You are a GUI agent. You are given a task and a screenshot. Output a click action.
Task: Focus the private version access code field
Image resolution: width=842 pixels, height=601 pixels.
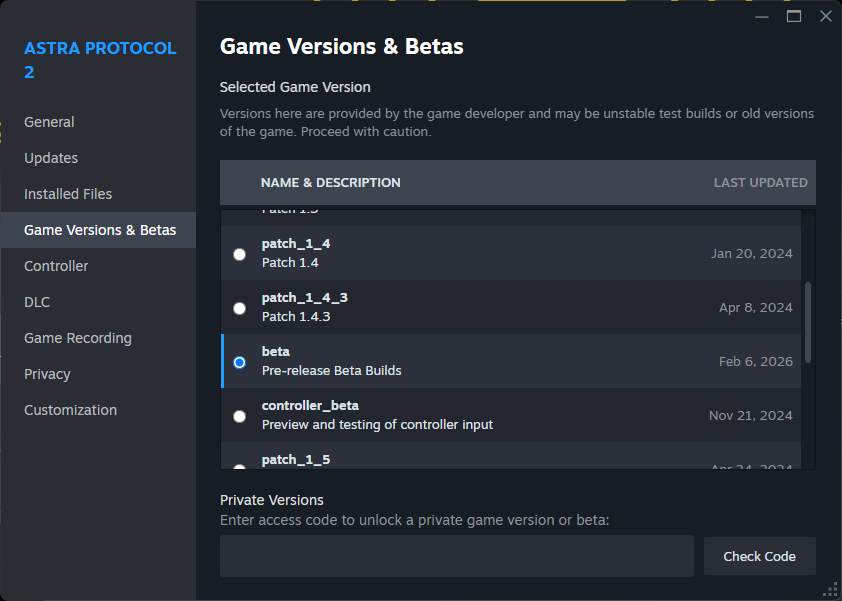click(x=456, y=556)
